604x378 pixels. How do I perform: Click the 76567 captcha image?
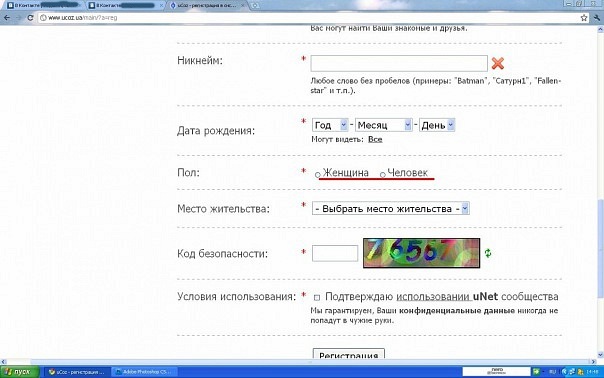(421, 253)
